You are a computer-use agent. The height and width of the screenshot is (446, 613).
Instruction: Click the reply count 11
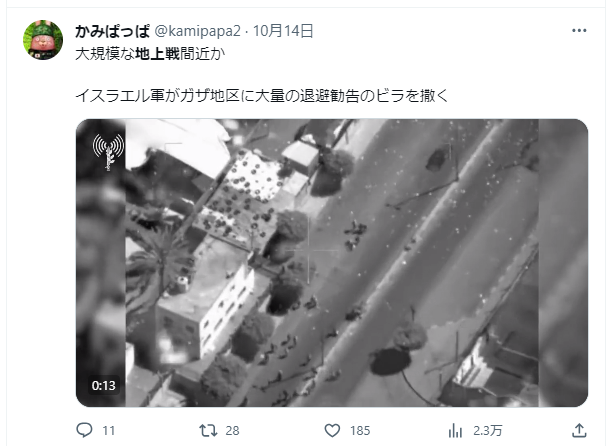click(109, 431)
